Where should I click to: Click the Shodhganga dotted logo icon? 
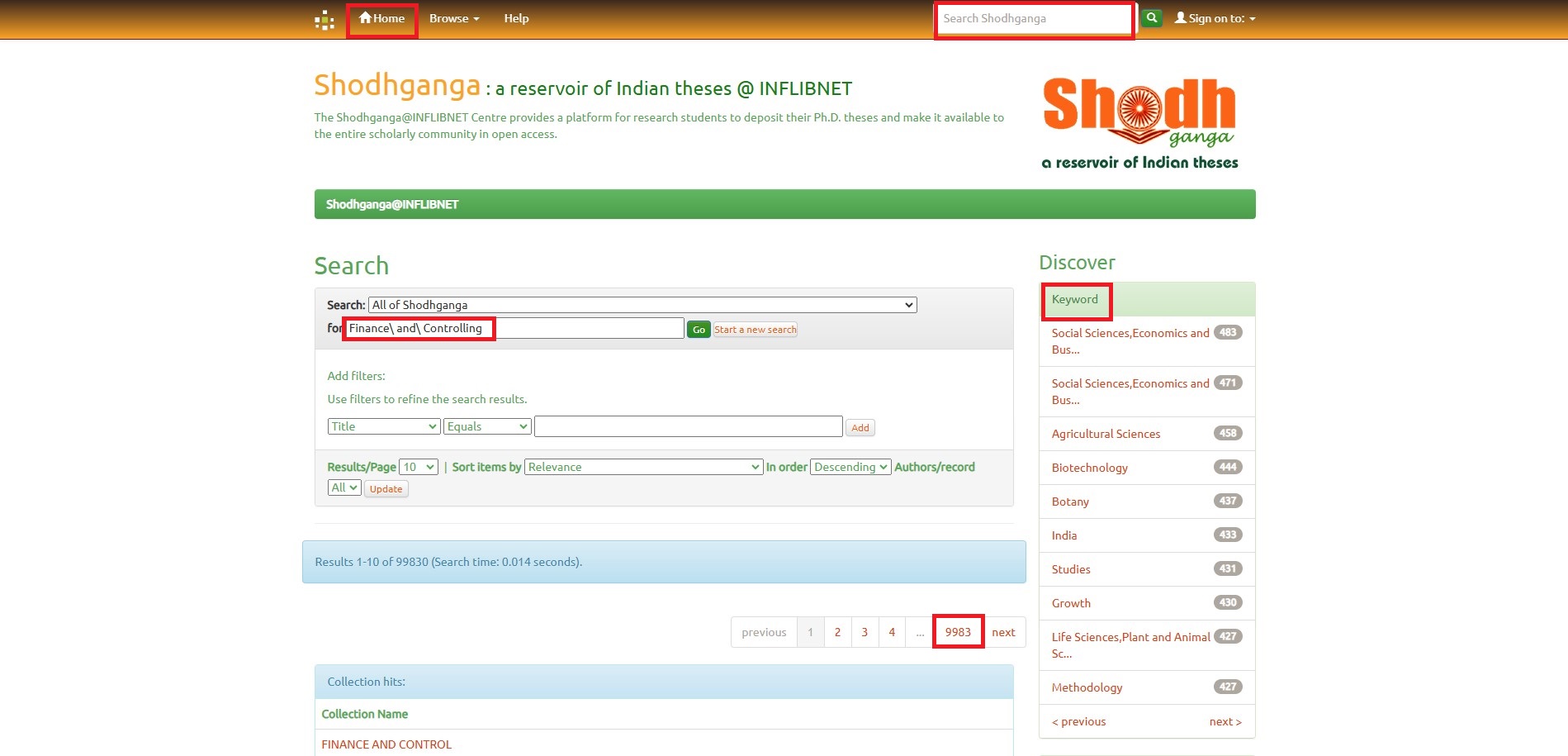coord(324,20)
